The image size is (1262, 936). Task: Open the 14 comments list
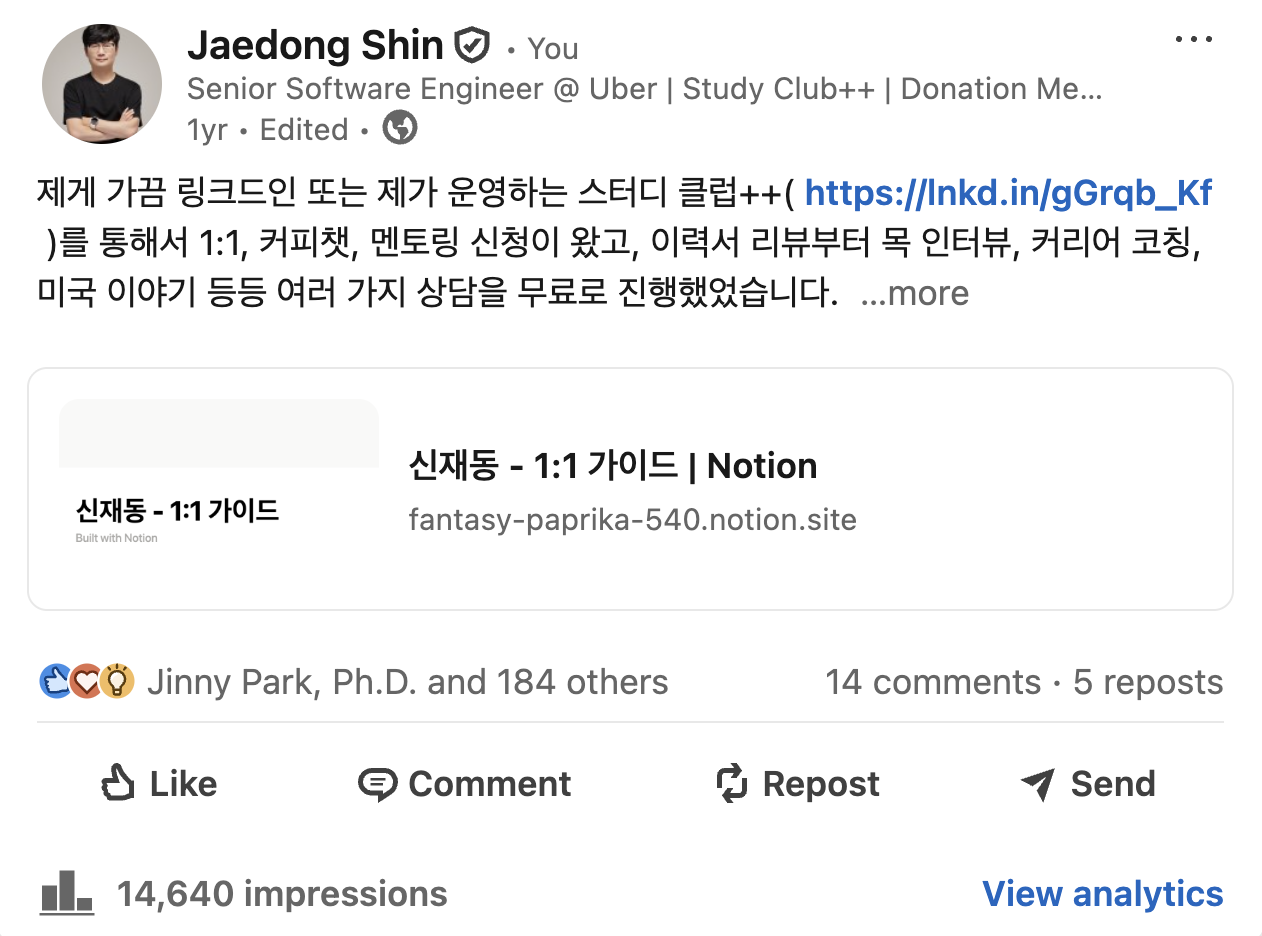932,681
